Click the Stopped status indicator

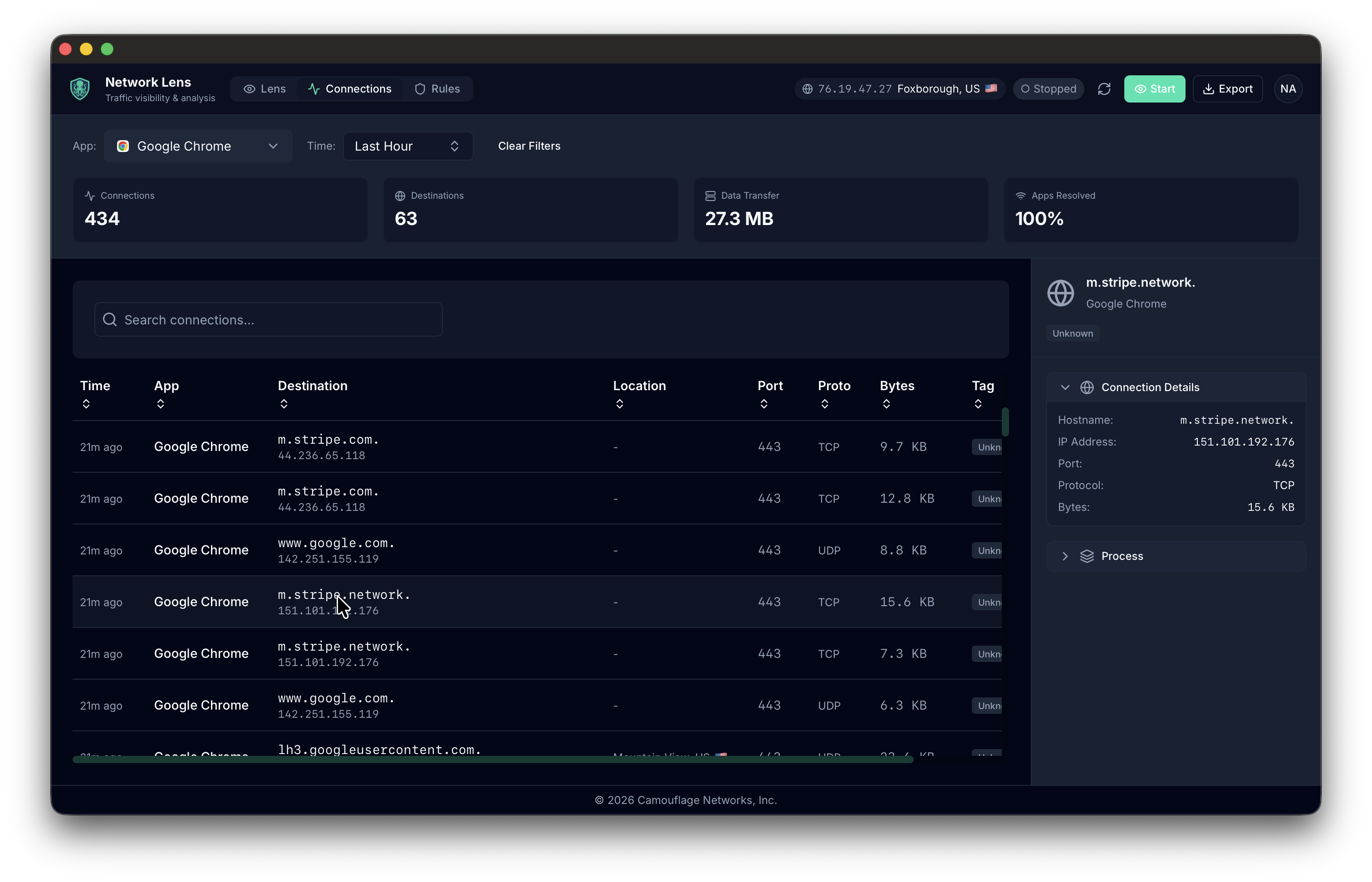[1049, 89]
